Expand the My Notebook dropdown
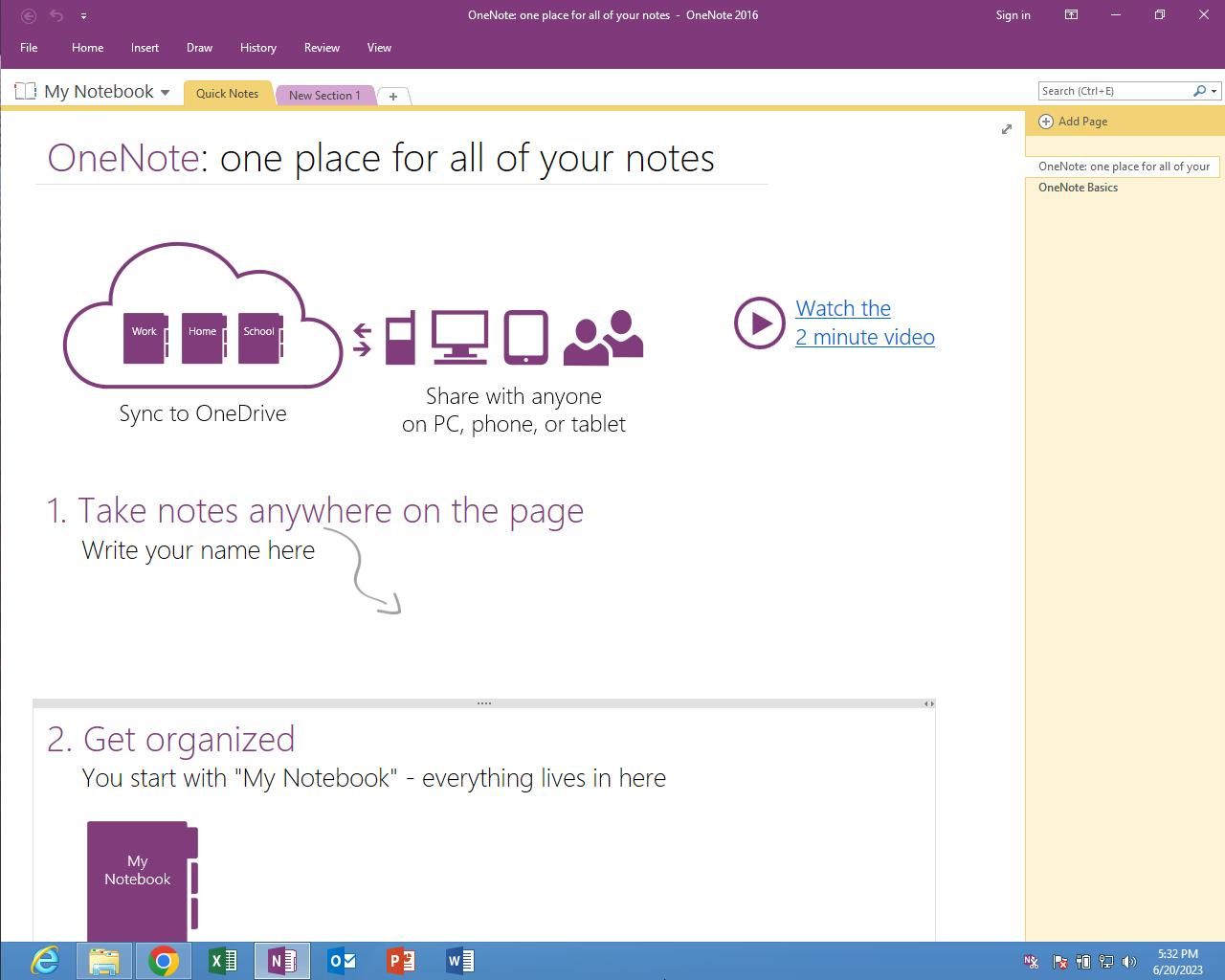 pos(165,93)
